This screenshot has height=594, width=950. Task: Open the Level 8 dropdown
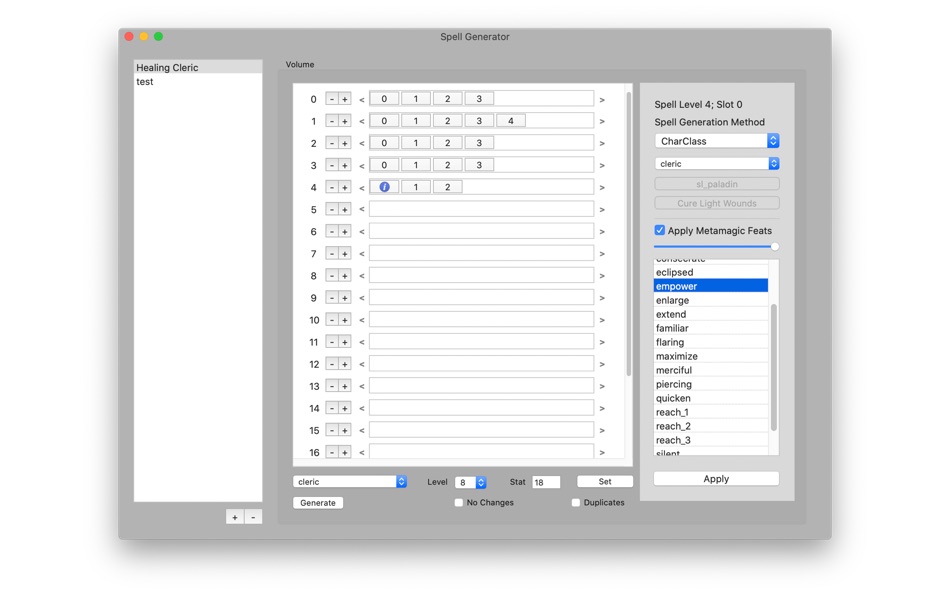471,482
